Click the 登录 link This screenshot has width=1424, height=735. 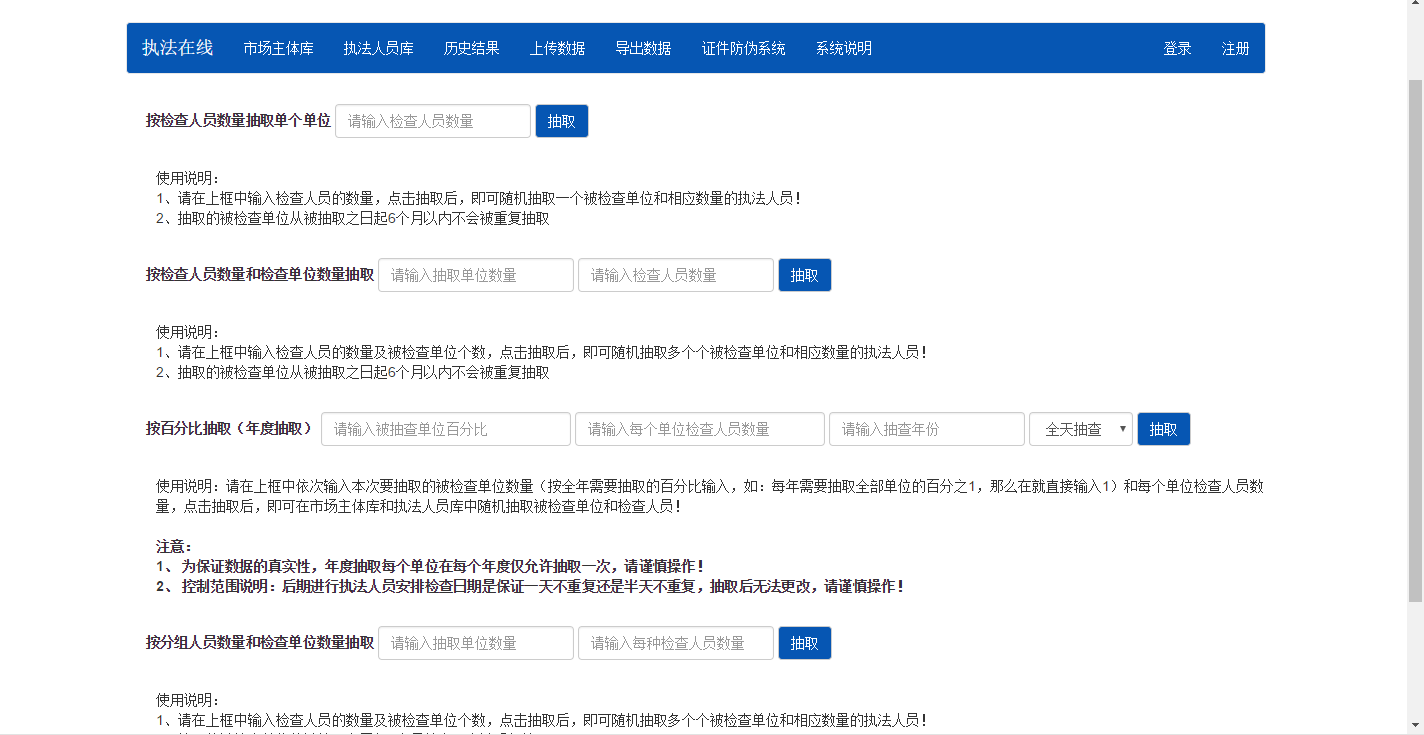1177,47
